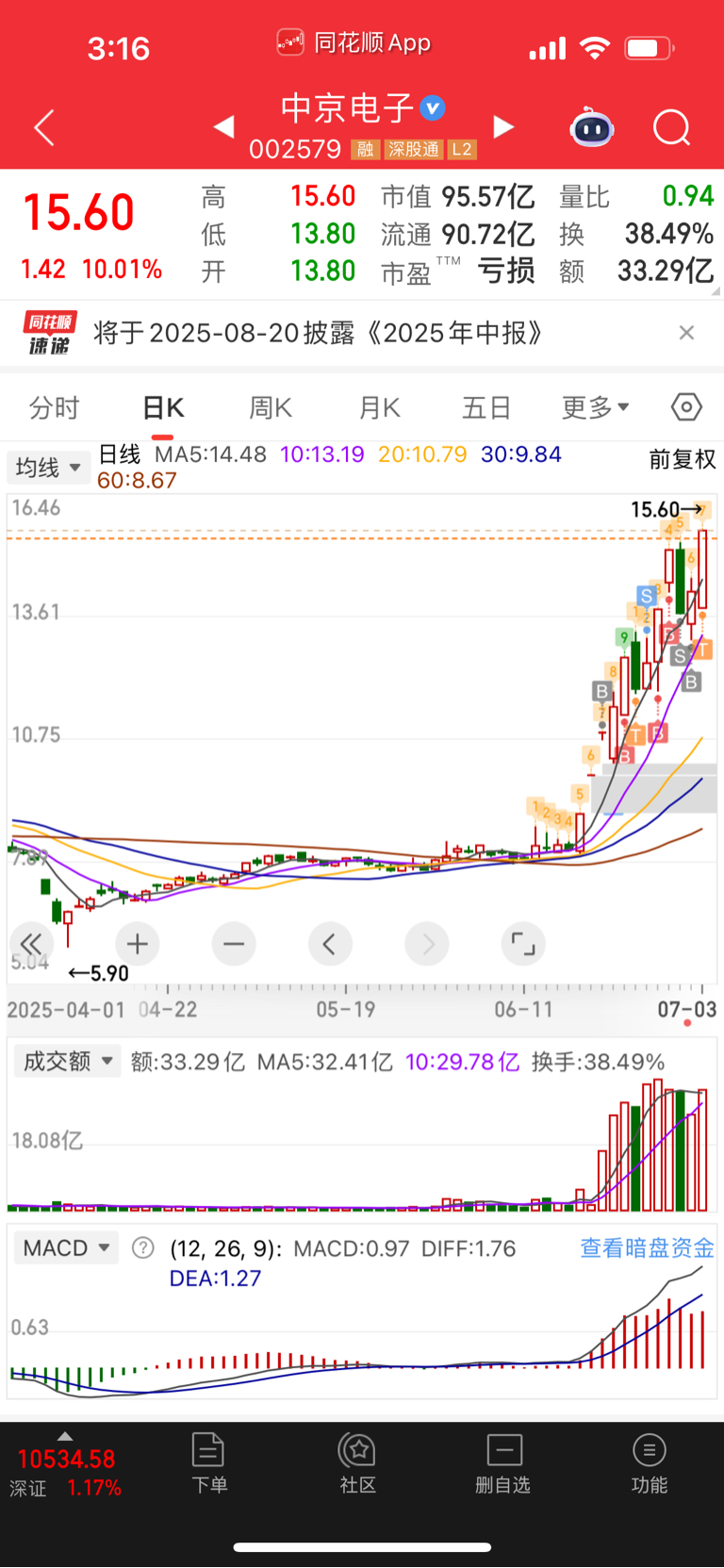Image resolution: width=724 pixels, height=1568 pixels.
Task: Tap the 60:8.67 moving-average value
Action: (x=137, y=480)
